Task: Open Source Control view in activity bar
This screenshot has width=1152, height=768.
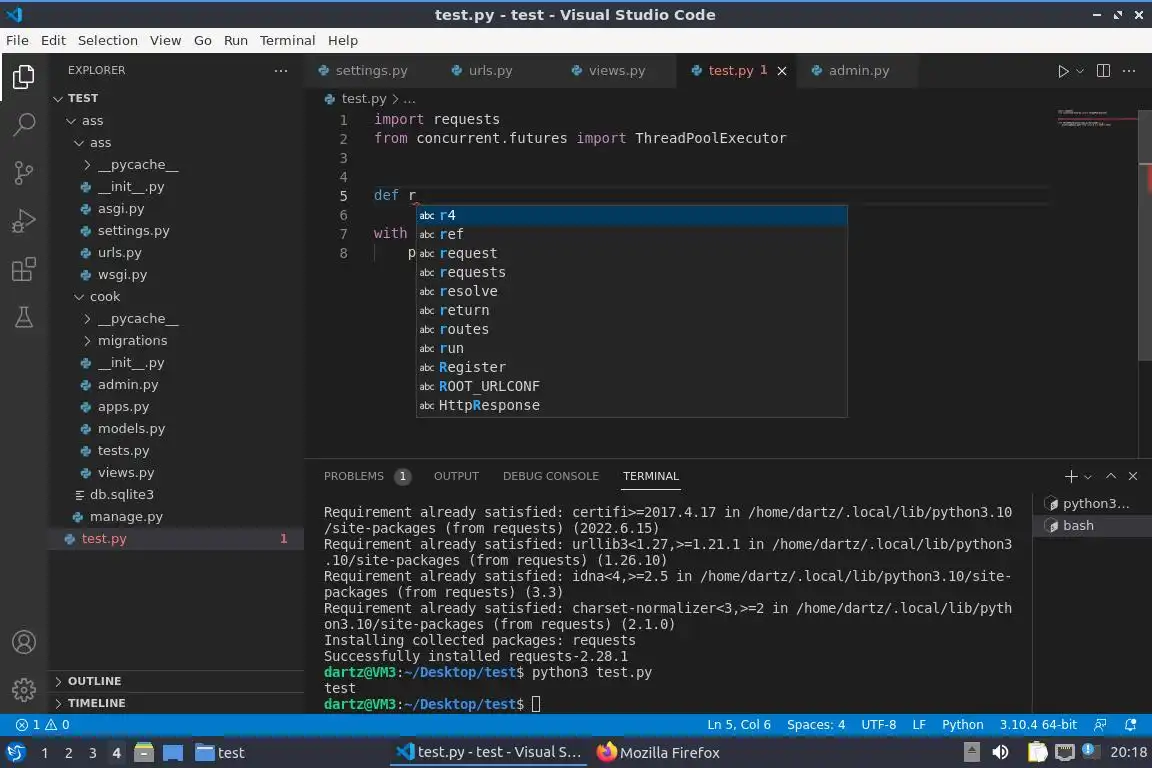Action: tap(24, 173)
